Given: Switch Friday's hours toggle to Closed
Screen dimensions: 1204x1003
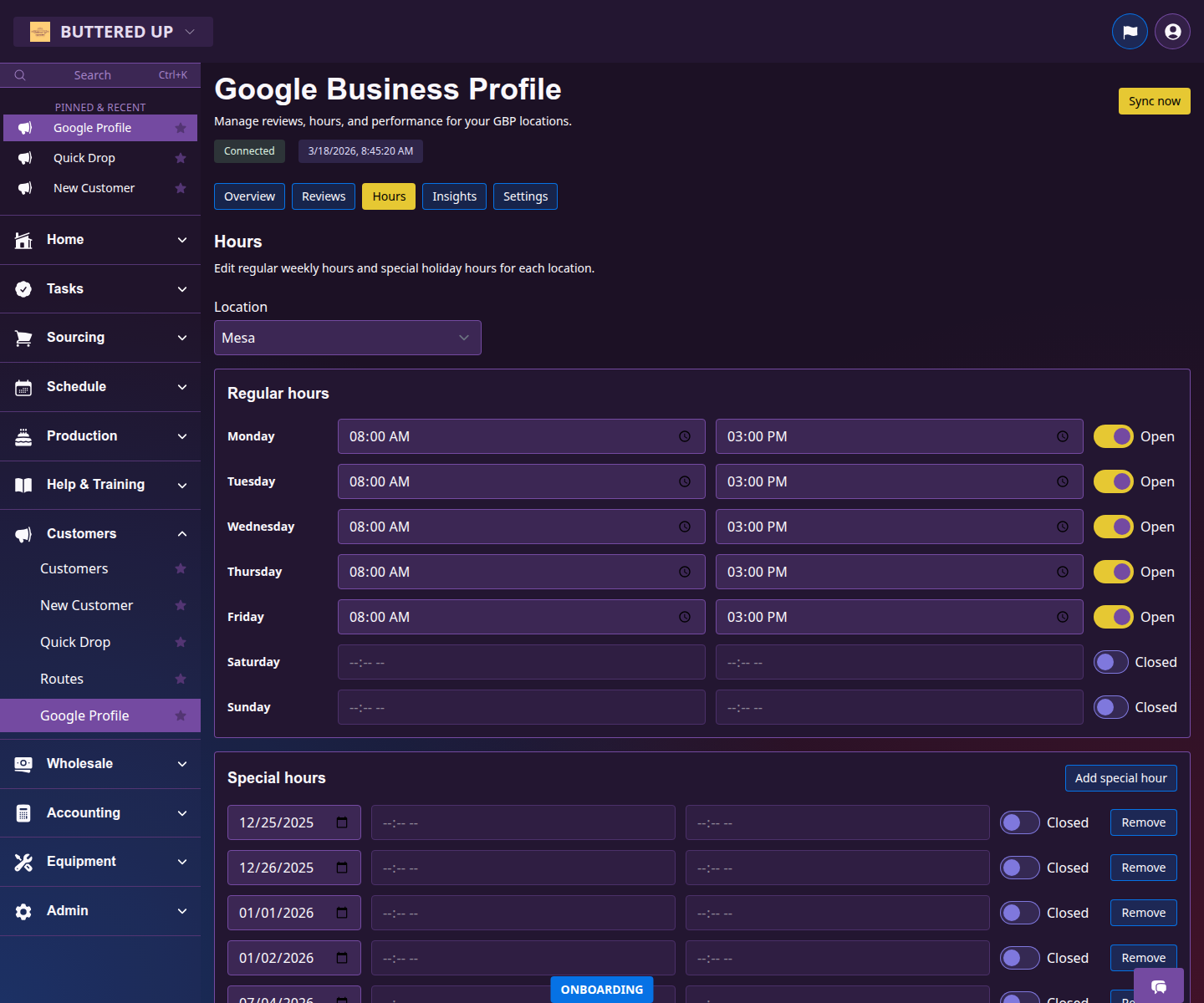Looking at the screenshot, I should 1113,617.
